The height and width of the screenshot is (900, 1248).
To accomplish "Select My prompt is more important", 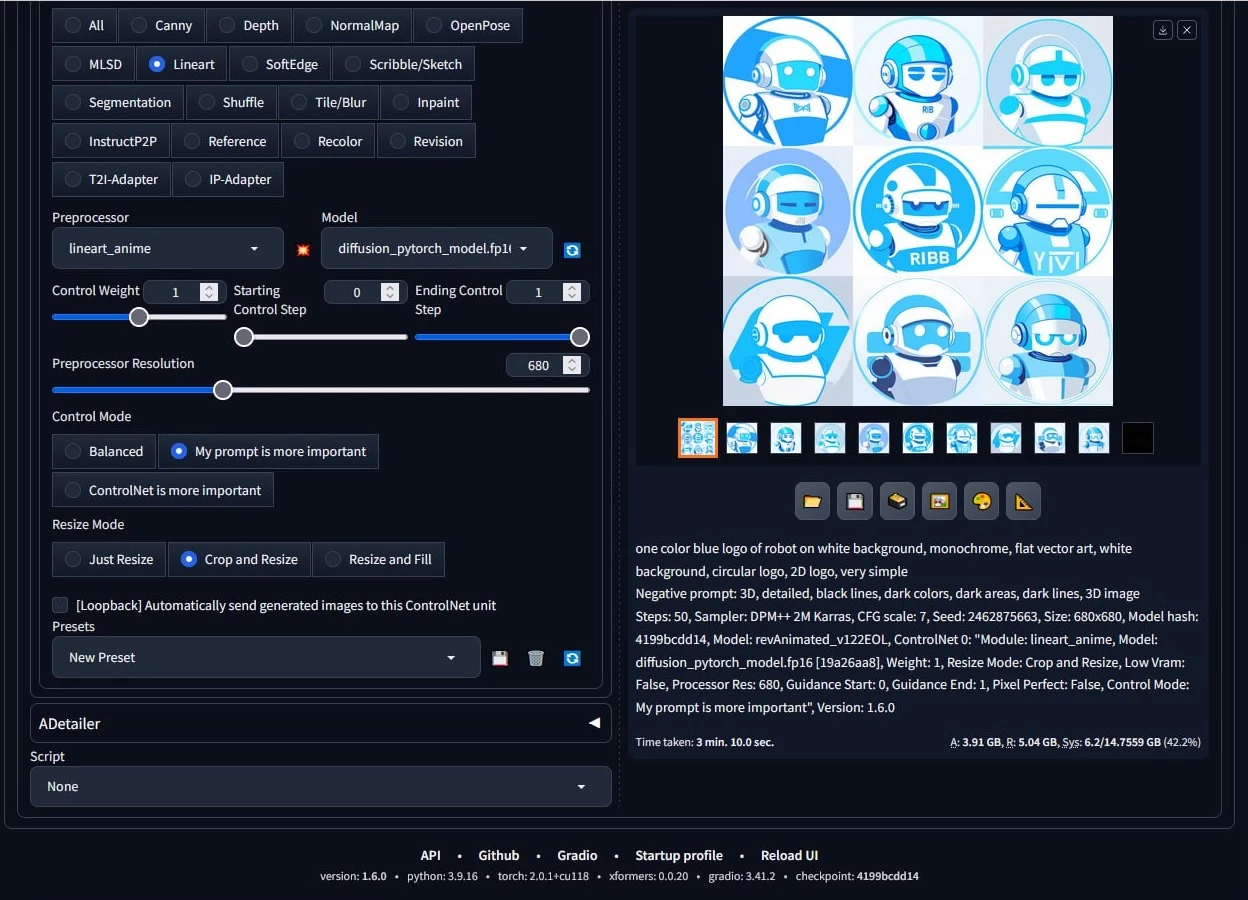I will [x=268, y=451].
